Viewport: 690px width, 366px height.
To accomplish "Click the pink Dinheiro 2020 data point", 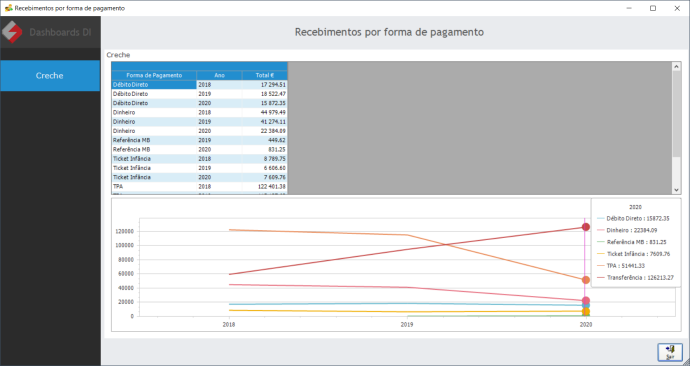I will tap(586, 300).
